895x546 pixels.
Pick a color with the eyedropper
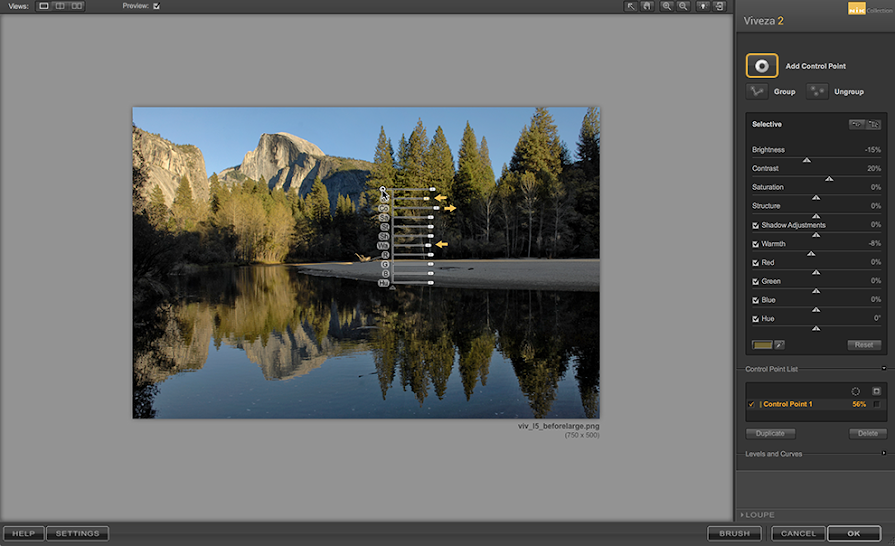pyautogui.click(x=778, y=345)
